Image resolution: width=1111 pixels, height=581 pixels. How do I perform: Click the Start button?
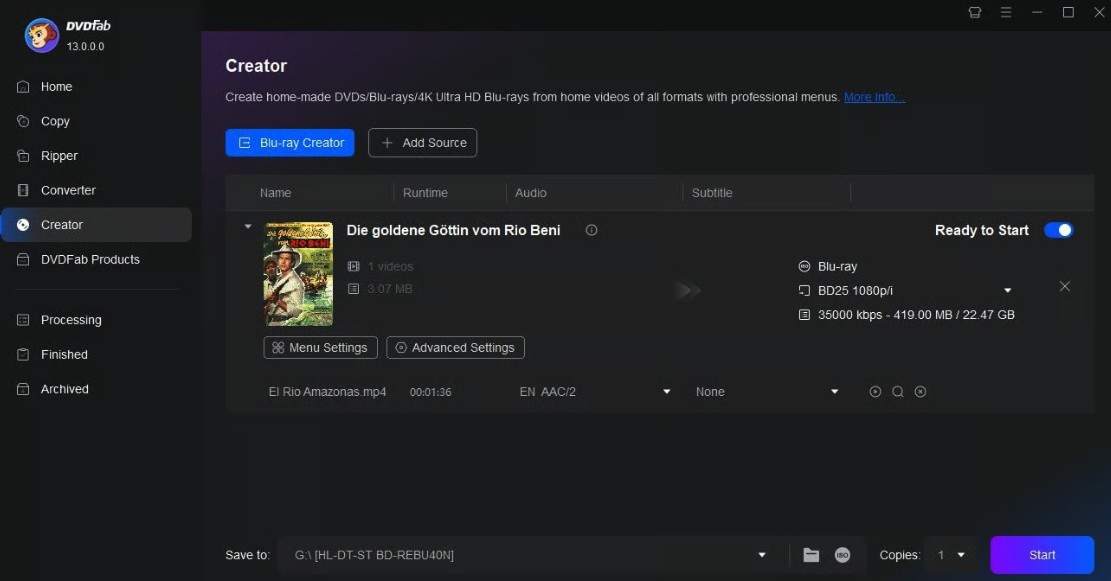(1042, 555)
